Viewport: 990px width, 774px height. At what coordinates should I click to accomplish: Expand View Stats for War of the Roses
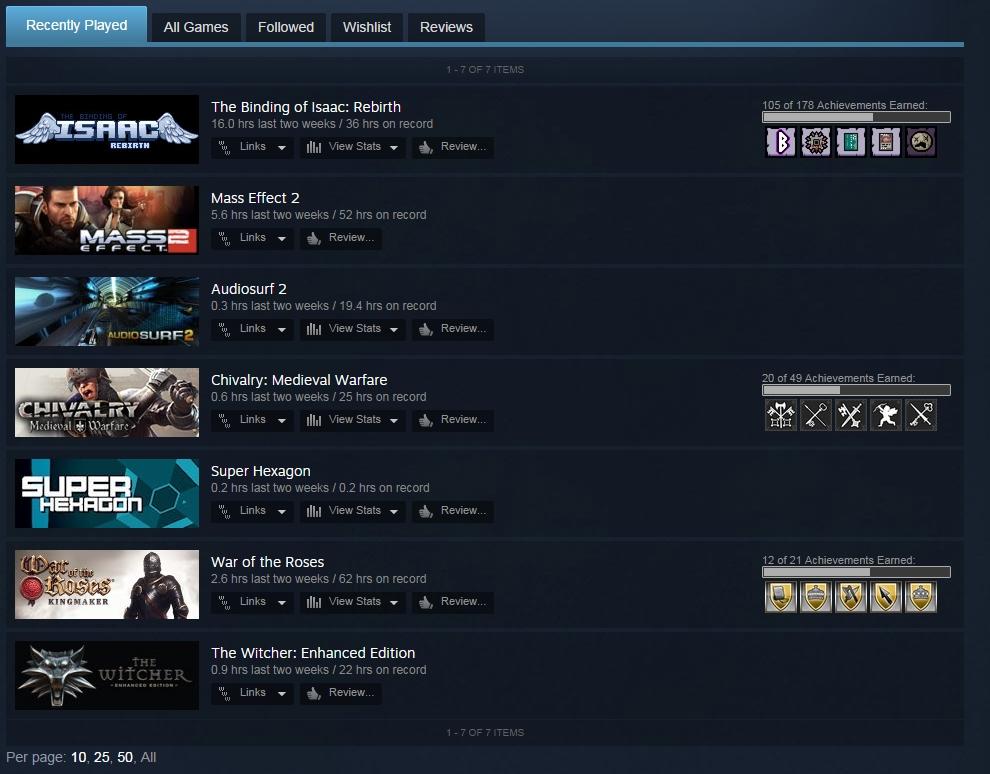[352, 602]
